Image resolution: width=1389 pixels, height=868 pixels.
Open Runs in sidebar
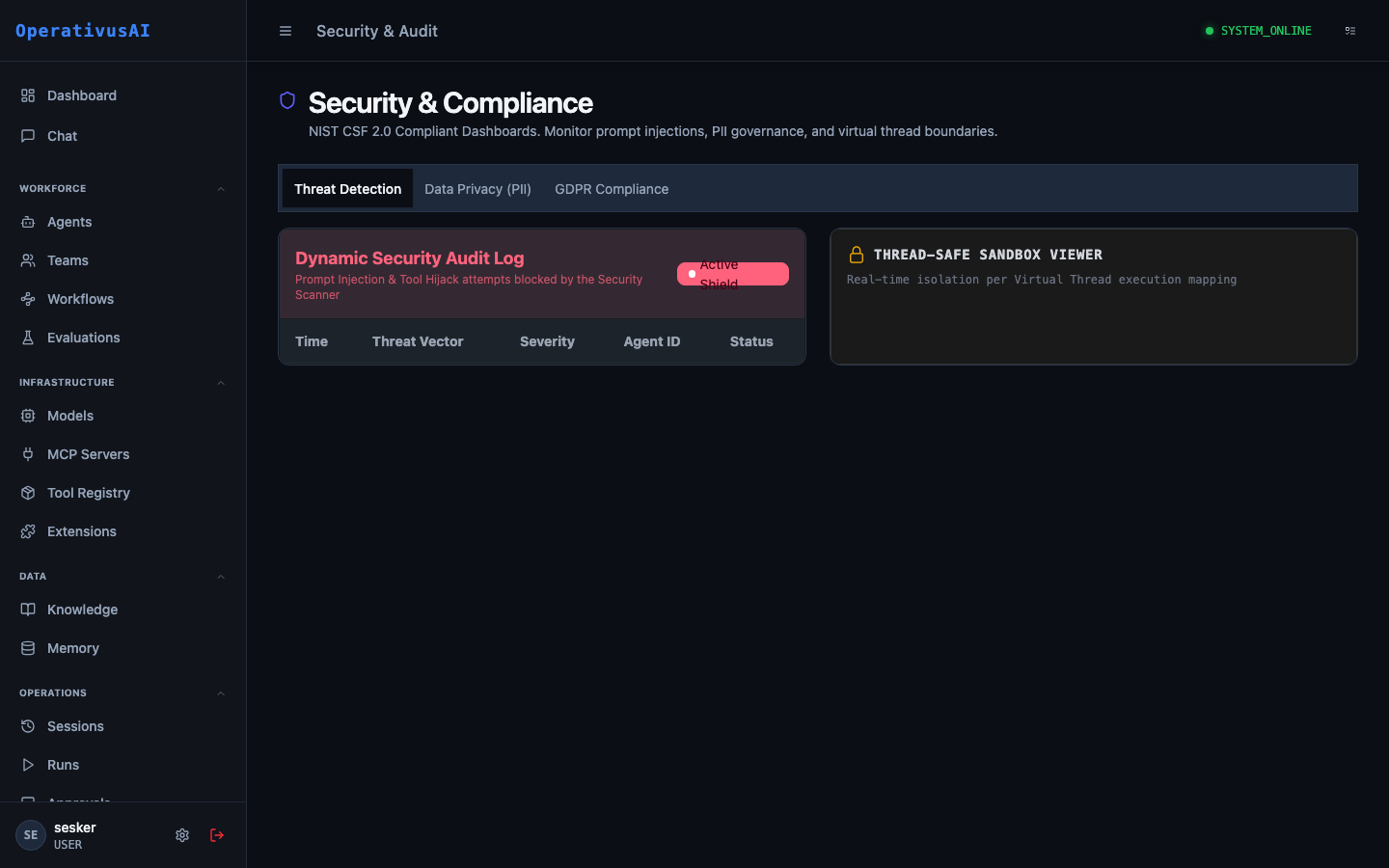click(x=123, y=765)
